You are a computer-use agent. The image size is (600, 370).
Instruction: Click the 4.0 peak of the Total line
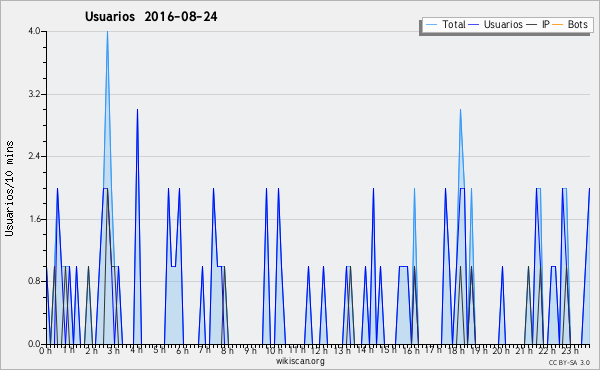coord(107,32)
